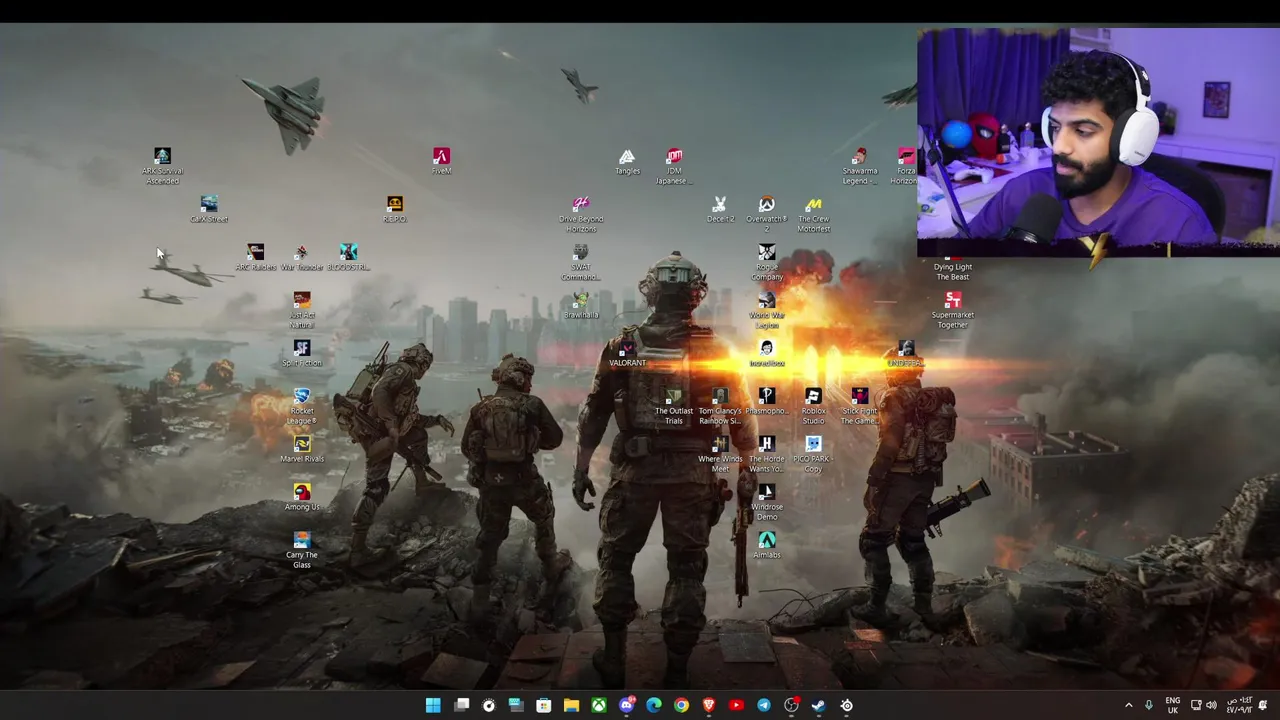
Task: Select the Brawlhalla desktop icon
Action: point(581,305)
